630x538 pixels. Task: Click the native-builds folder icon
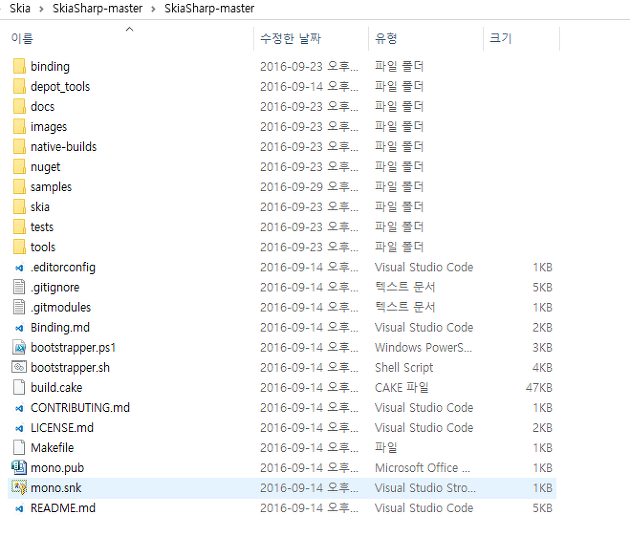point(19,147)
